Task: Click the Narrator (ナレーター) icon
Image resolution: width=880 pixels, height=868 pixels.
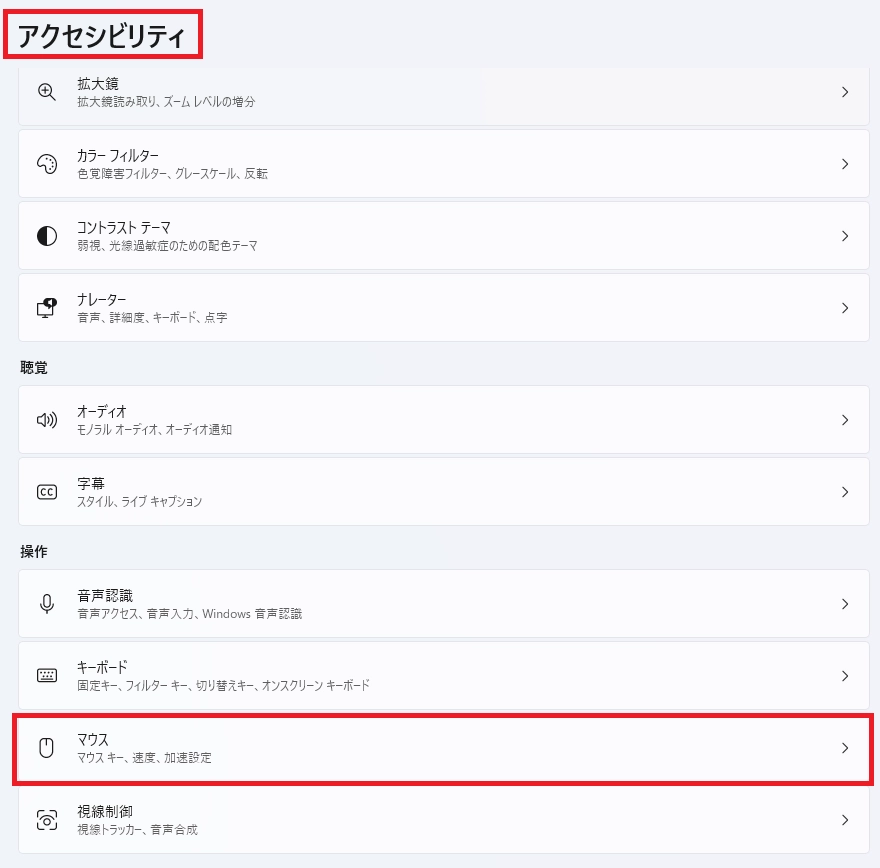Action: tap(47, 308)
